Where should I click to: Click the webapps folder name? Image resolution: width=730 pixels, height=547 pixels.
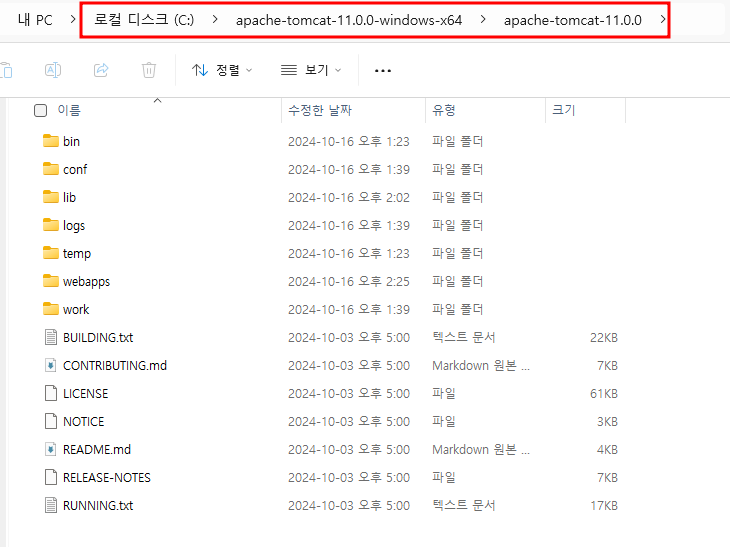[x=87, y=282]
